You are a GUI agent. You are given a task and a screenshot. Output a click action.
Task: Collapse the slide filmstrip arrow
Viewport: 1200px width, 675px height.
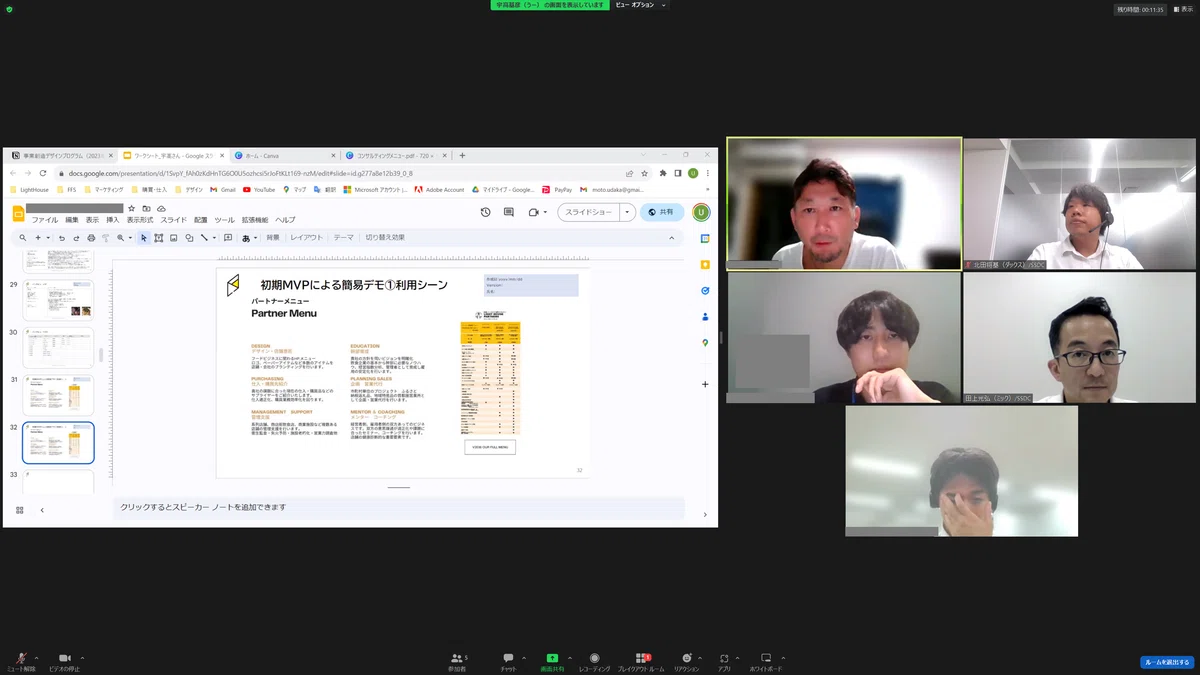pyautogui.click(x=42, y=510)
